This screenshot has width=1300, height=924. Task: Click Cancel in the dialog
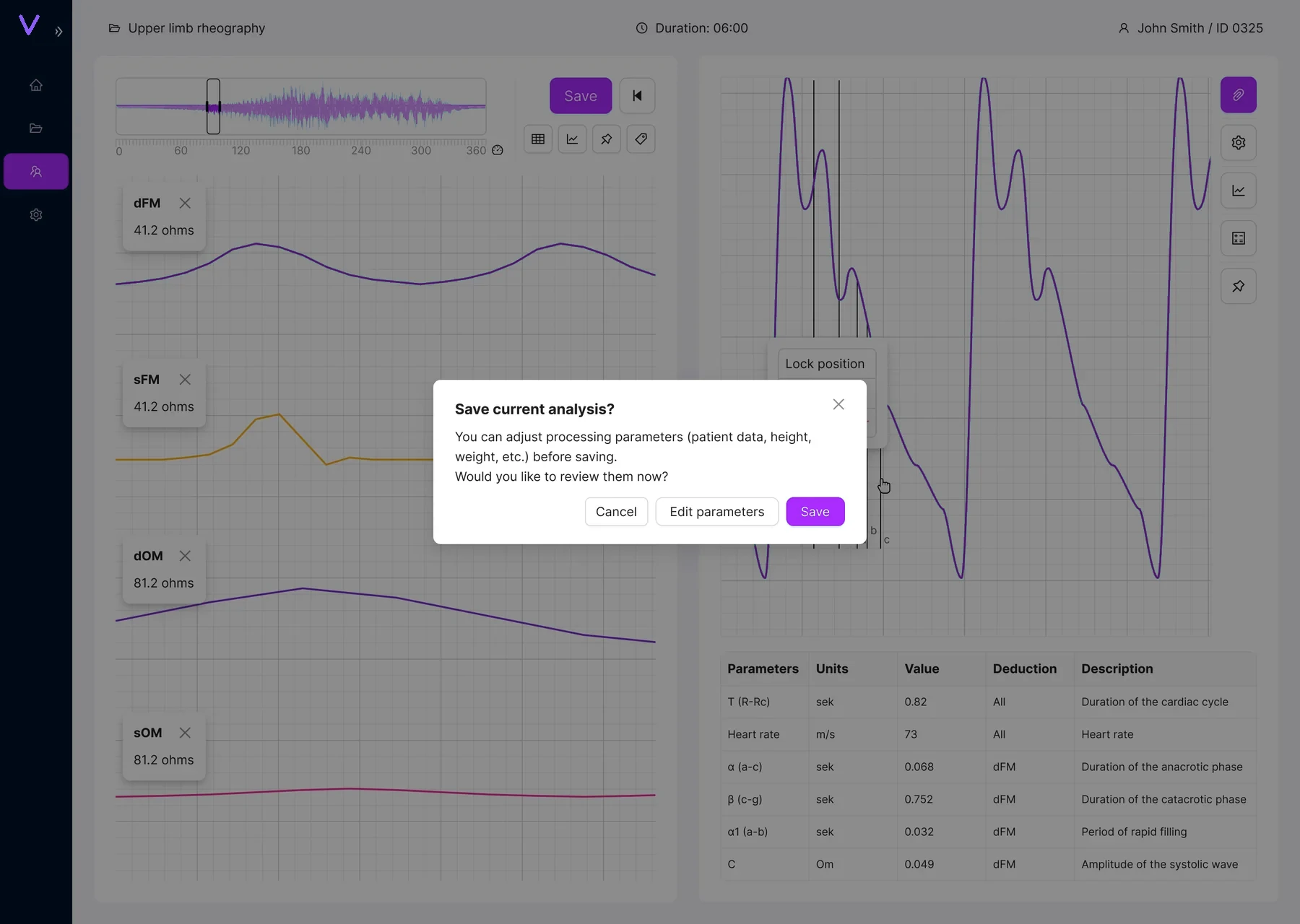point(616,512)
